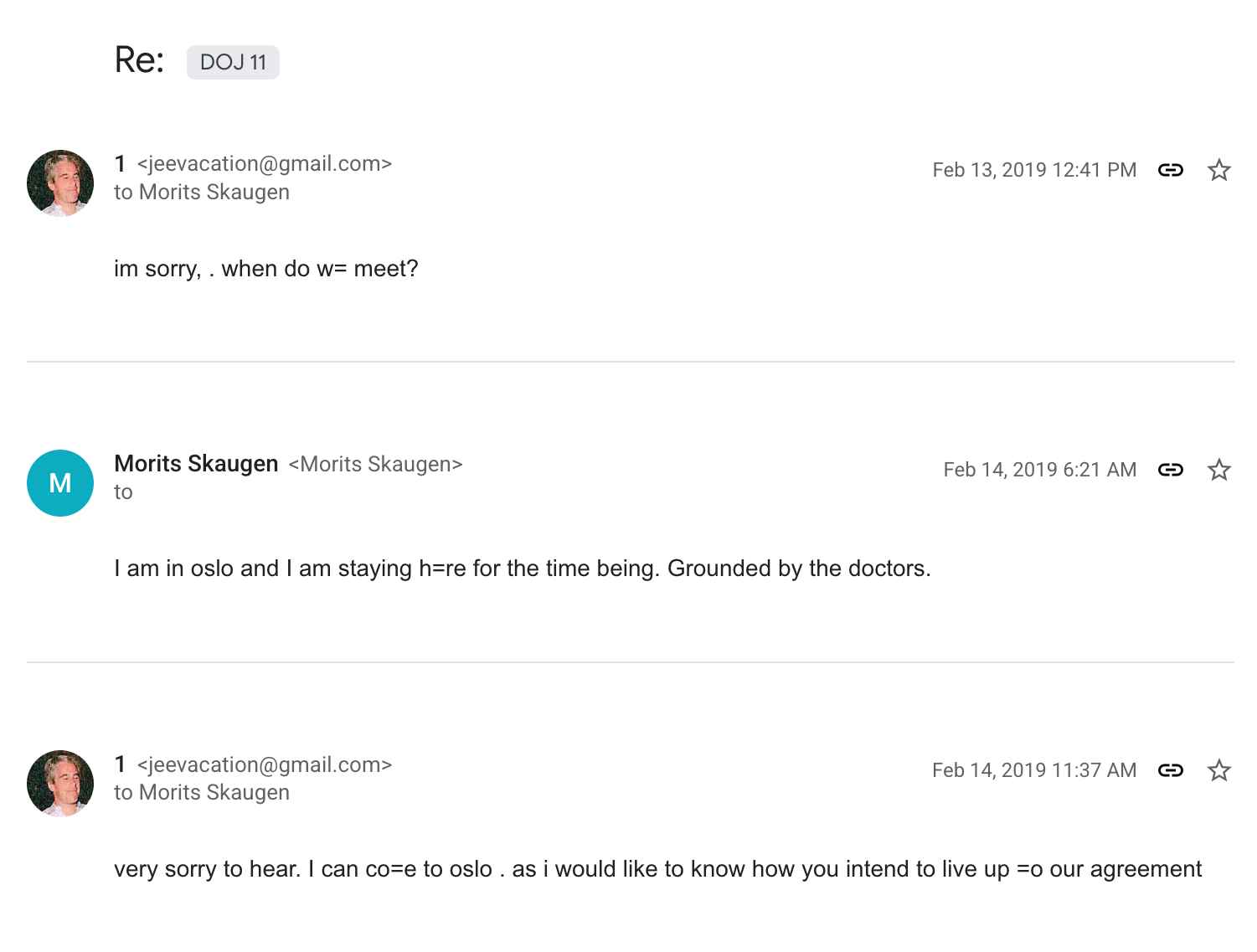This screenshot has height=952, width=1257.
Task: Star the Feb 14, 2019 11:37 AM message
Action: coord(1218,770)
